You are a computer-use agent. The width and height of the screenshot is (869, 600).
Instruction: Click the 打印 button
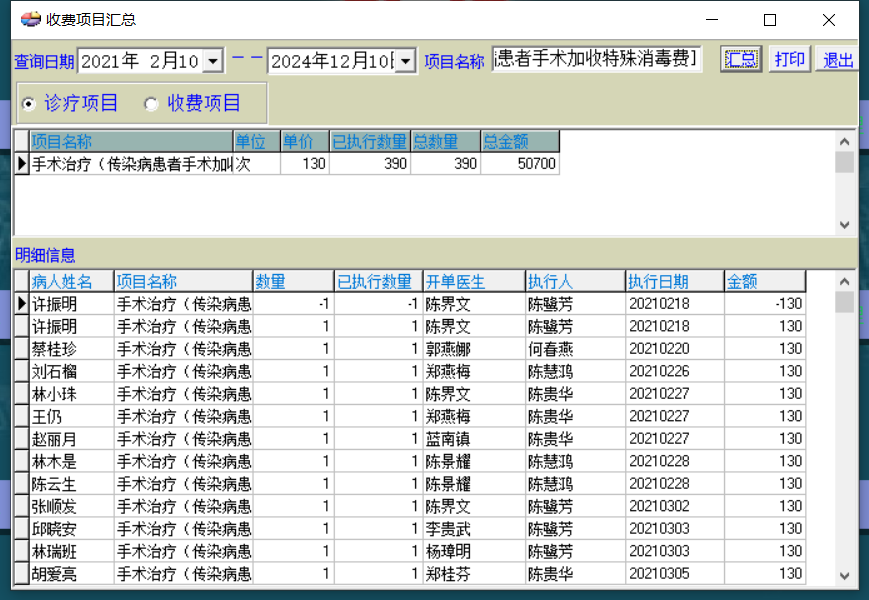point(790,59)
